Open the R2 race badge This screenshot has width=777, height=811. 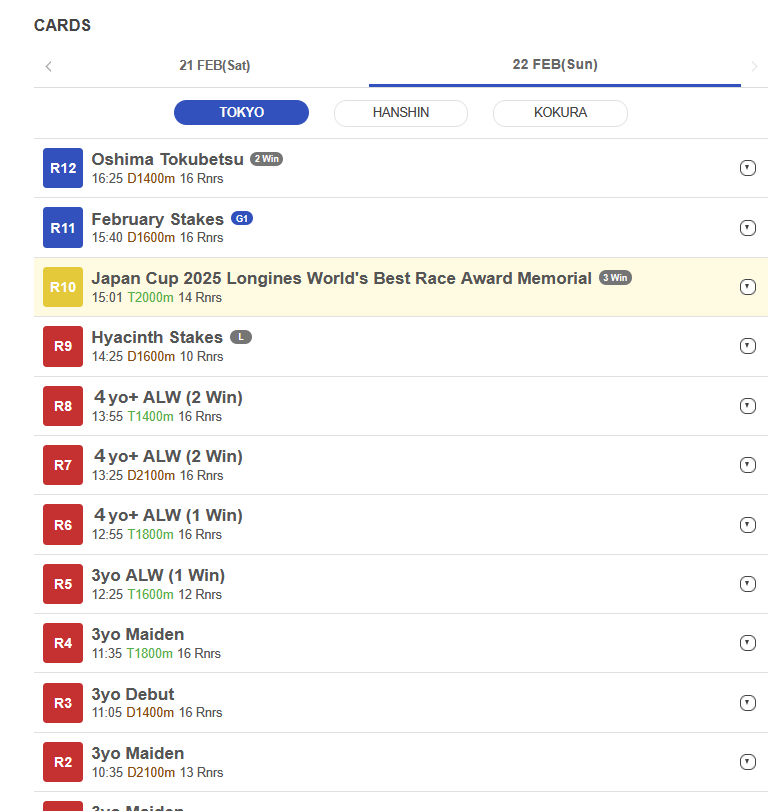pos(63,762)
